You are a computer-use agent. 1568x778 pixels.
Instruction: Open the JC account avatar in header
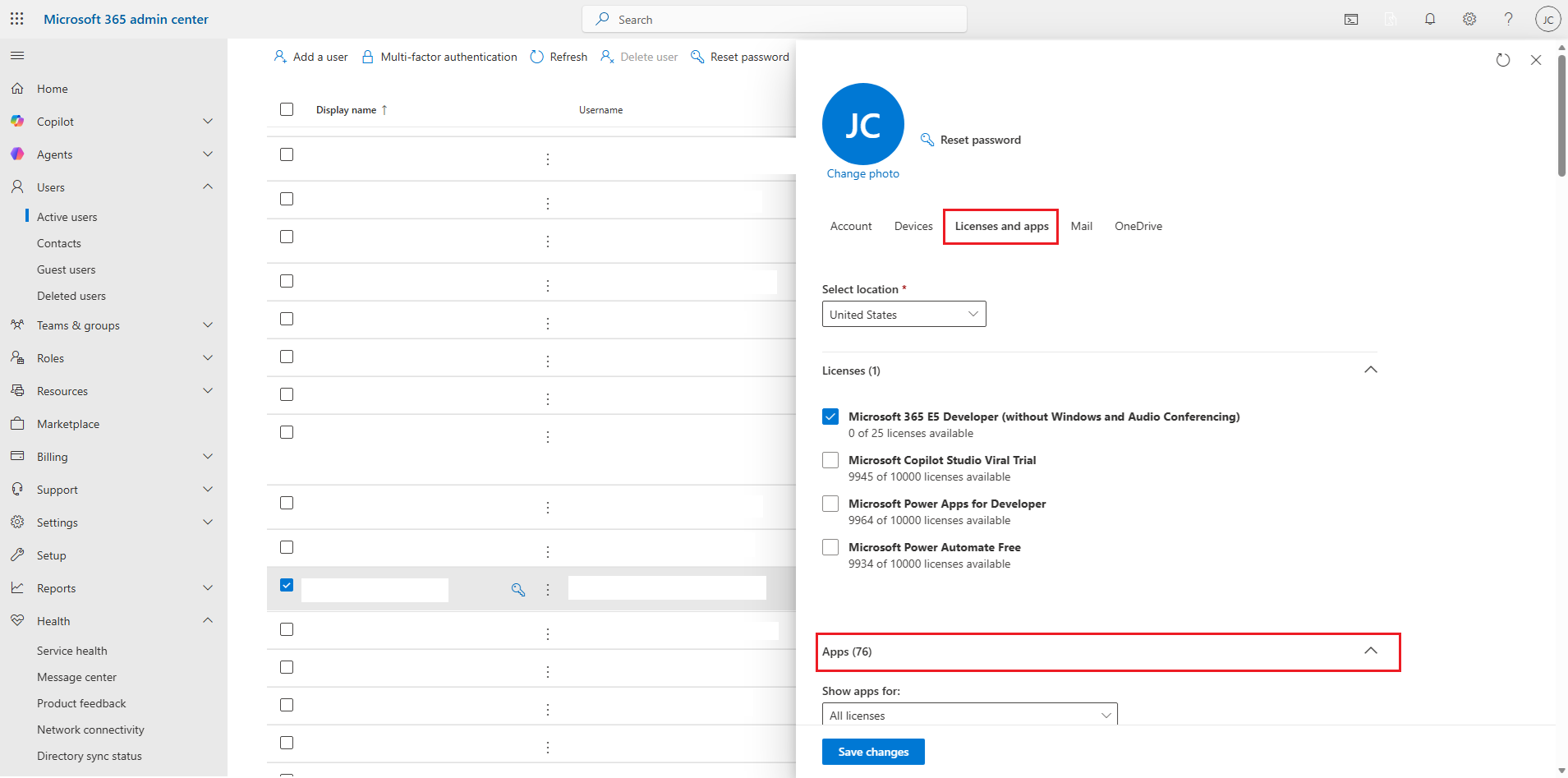[x=1548, y=20]
